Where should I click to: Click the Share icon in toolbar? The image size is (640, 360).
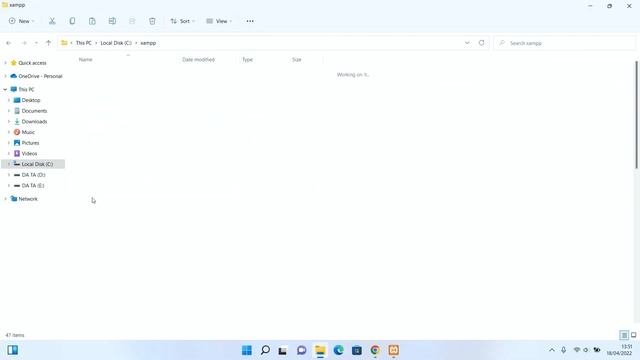[132, 21]
